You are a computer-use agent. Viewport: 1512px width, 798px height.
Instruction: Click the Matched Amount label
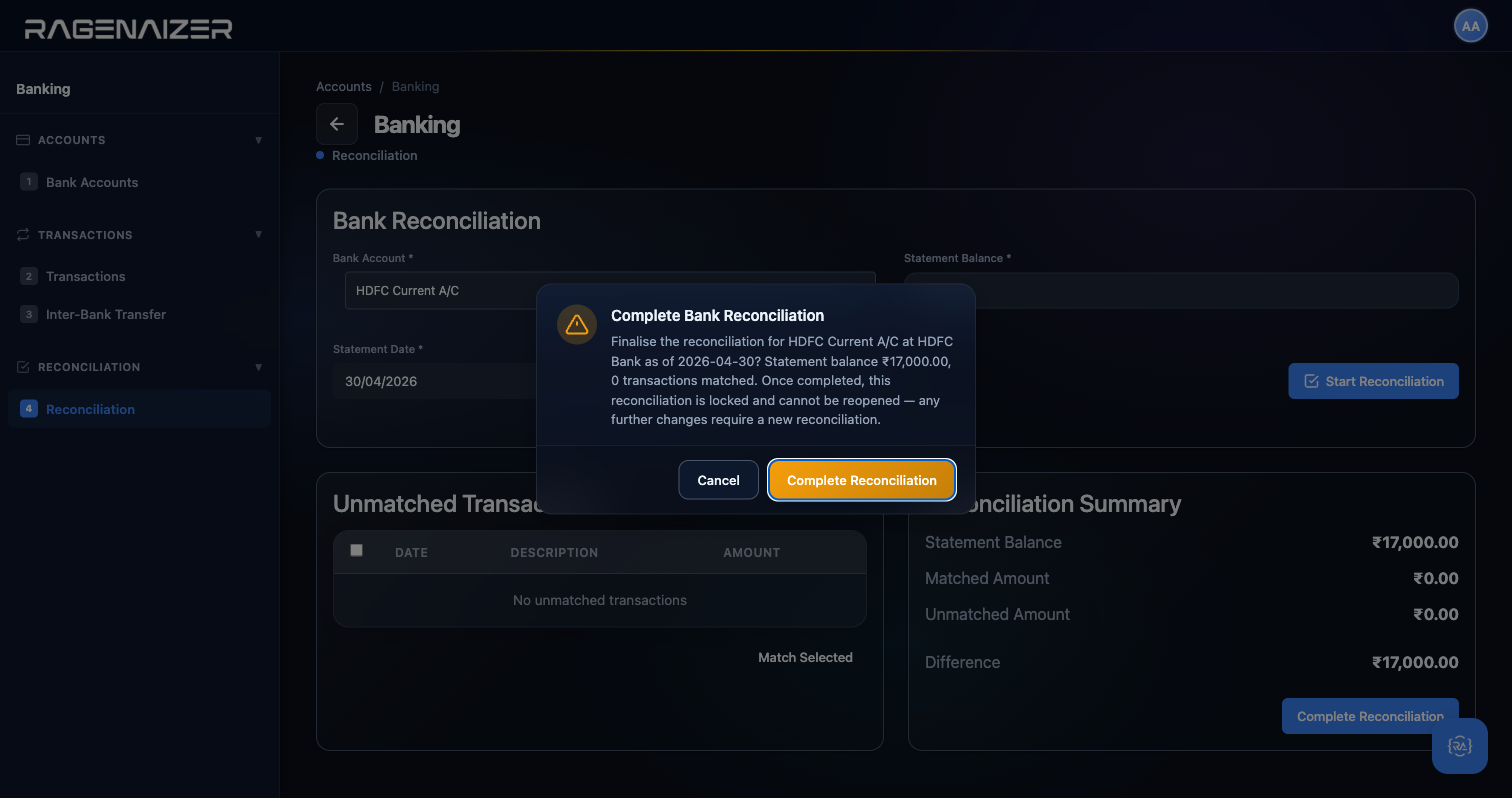click(987, 578)
